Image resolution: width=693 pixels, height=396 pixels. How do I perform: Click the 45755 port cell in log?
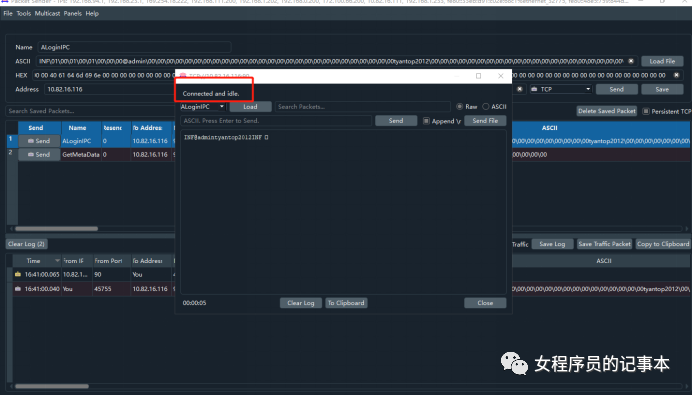coord(111,289)
